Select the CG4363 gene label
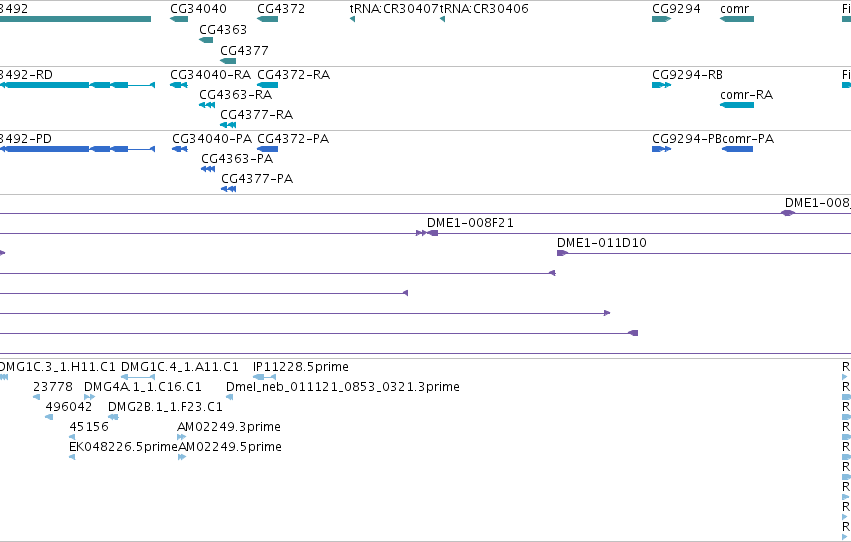 click(223, 29)
